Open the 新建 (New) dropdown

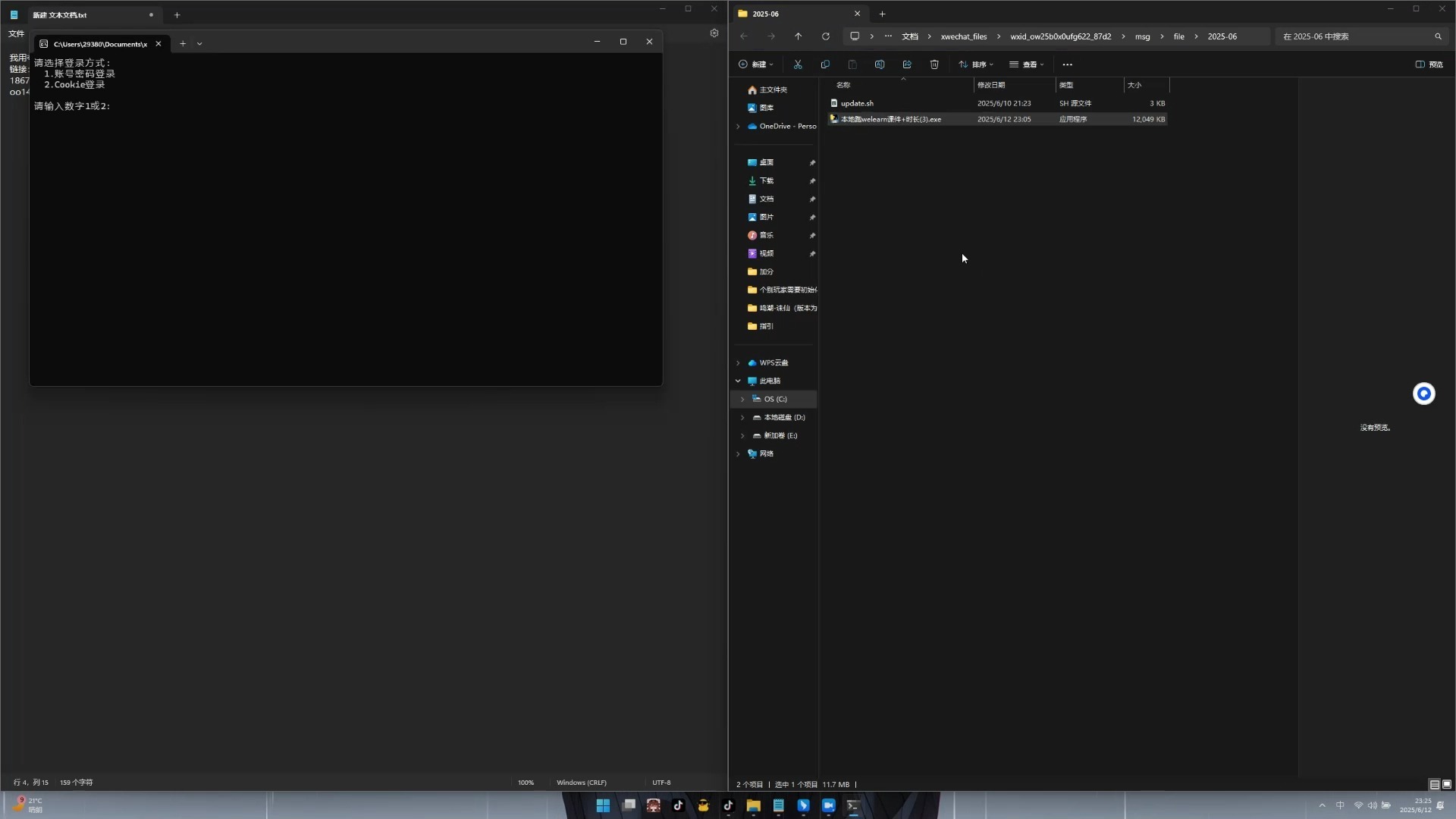click(755, 64)
